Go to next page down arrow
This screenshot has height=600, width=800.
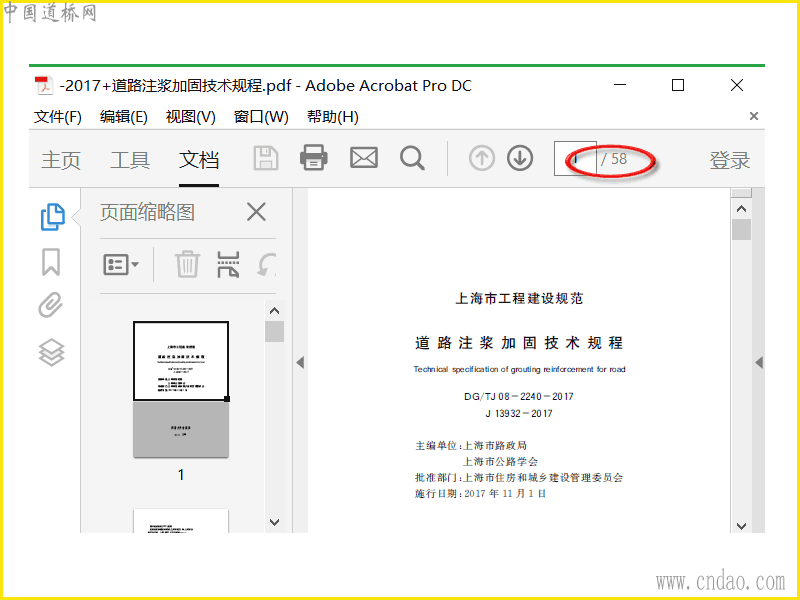pyautogui.click(x=520, y=158)
